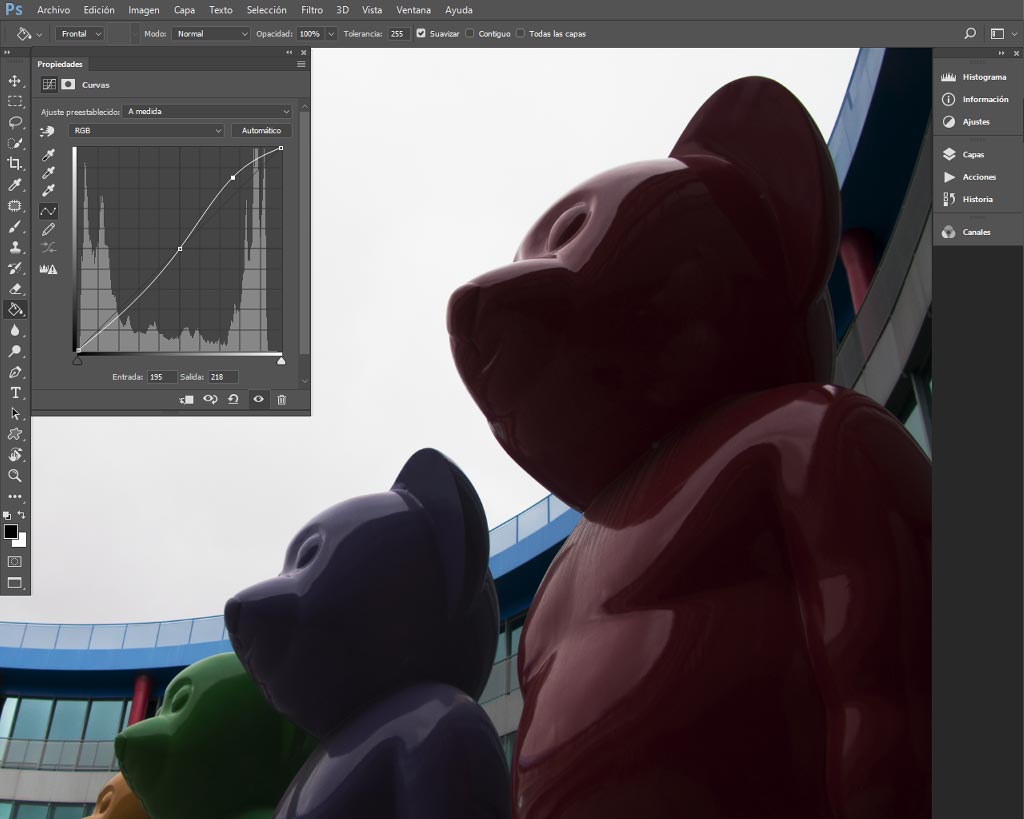Enable Todas las capas checkbox
1024x819 pixels.
(x=520, y=33)
